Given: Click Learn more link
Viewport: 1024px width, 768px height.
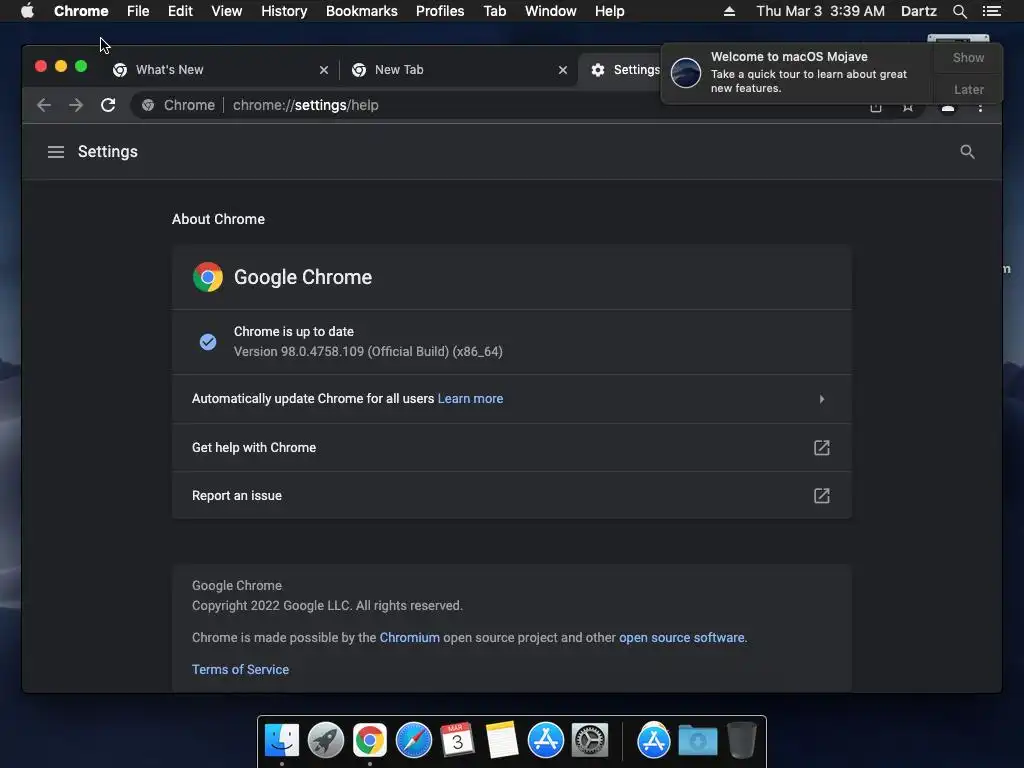Looking at the screenshot, I should (470, 398).
